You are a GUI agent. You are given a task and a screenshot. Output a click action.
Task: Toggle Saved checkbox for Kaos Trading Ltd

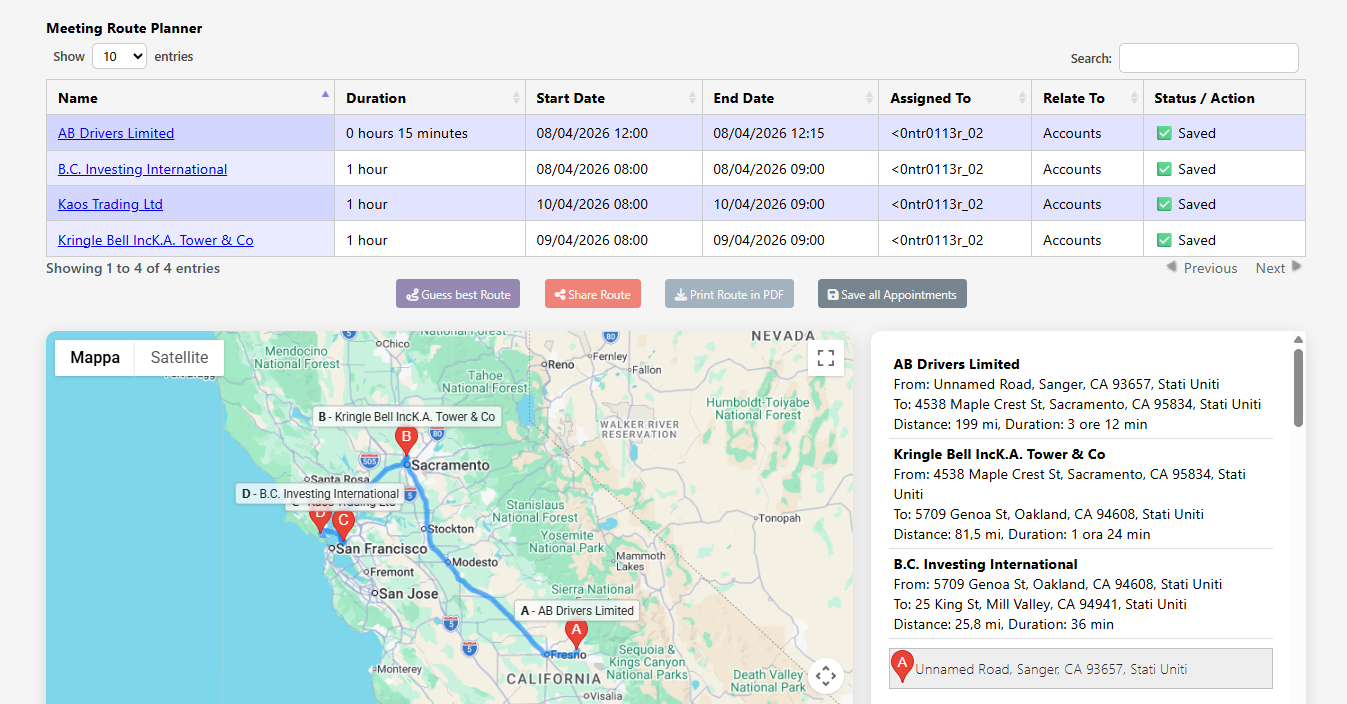tap(1164, 204)
